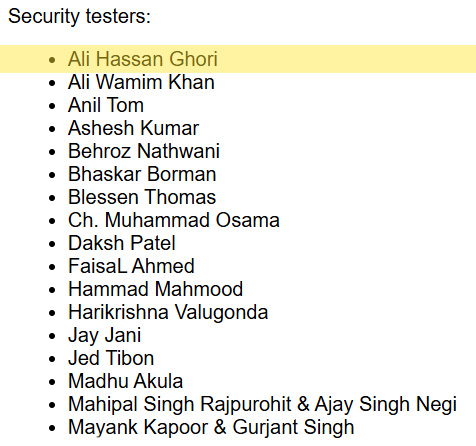476x446 pixels.
Task: Select Mahipal Singh Rajpurohit & Ajay Singh Negi
Action: (262, 404)
